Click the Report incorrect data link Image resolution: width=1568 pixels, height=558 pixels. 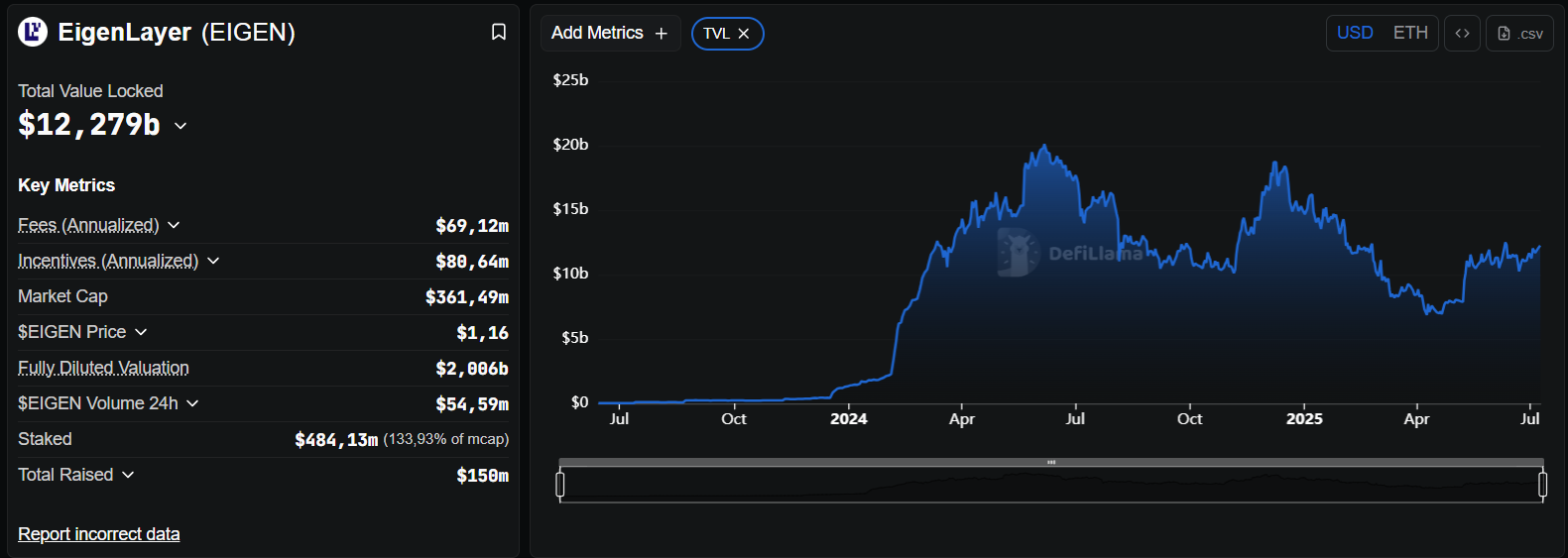point(99,534)
